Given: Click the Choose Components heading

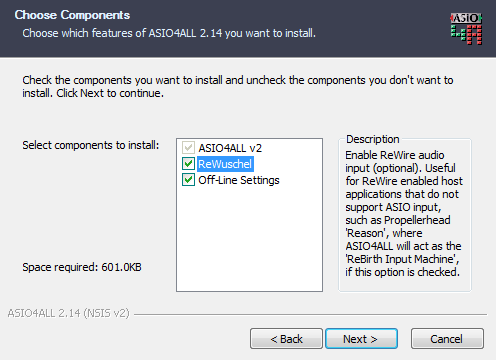Looking at the screenshot, I should click(x=72, y=15).
